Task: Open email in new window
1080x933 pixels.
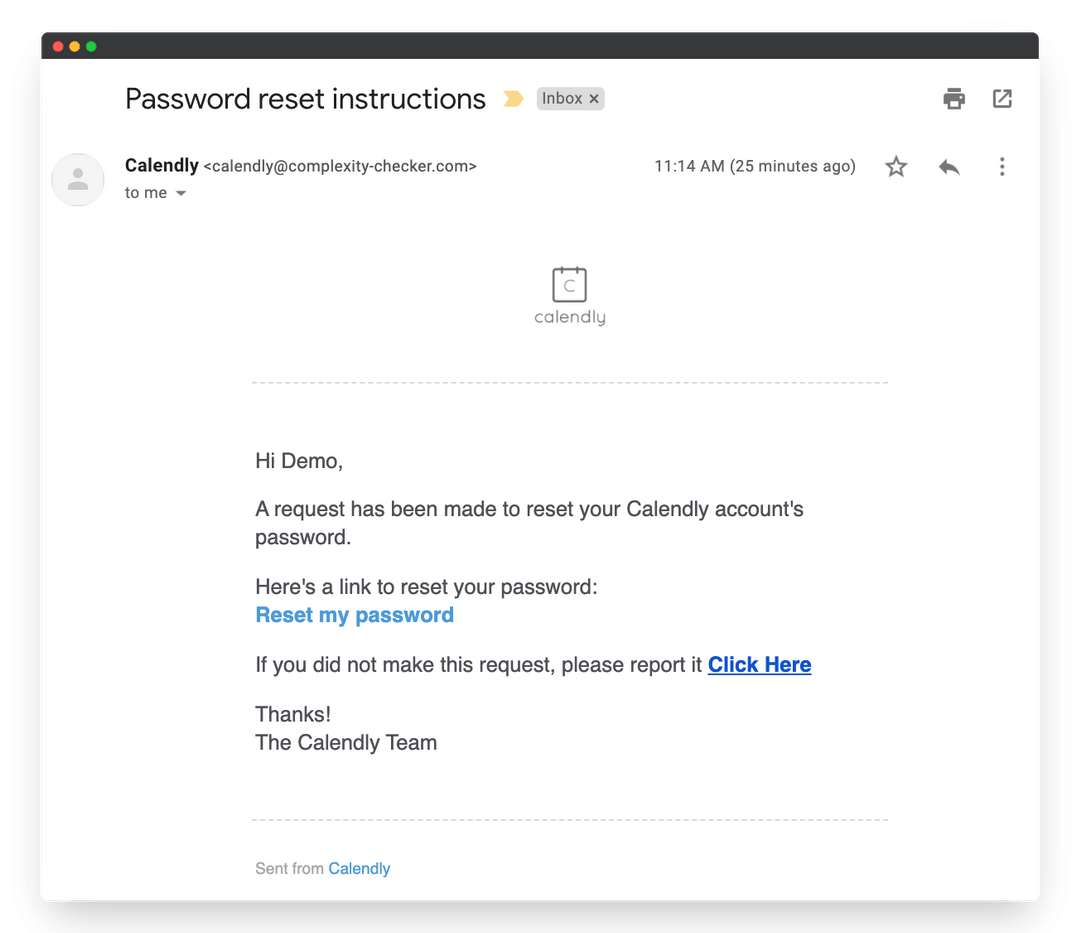Action: pos(1002,98)
